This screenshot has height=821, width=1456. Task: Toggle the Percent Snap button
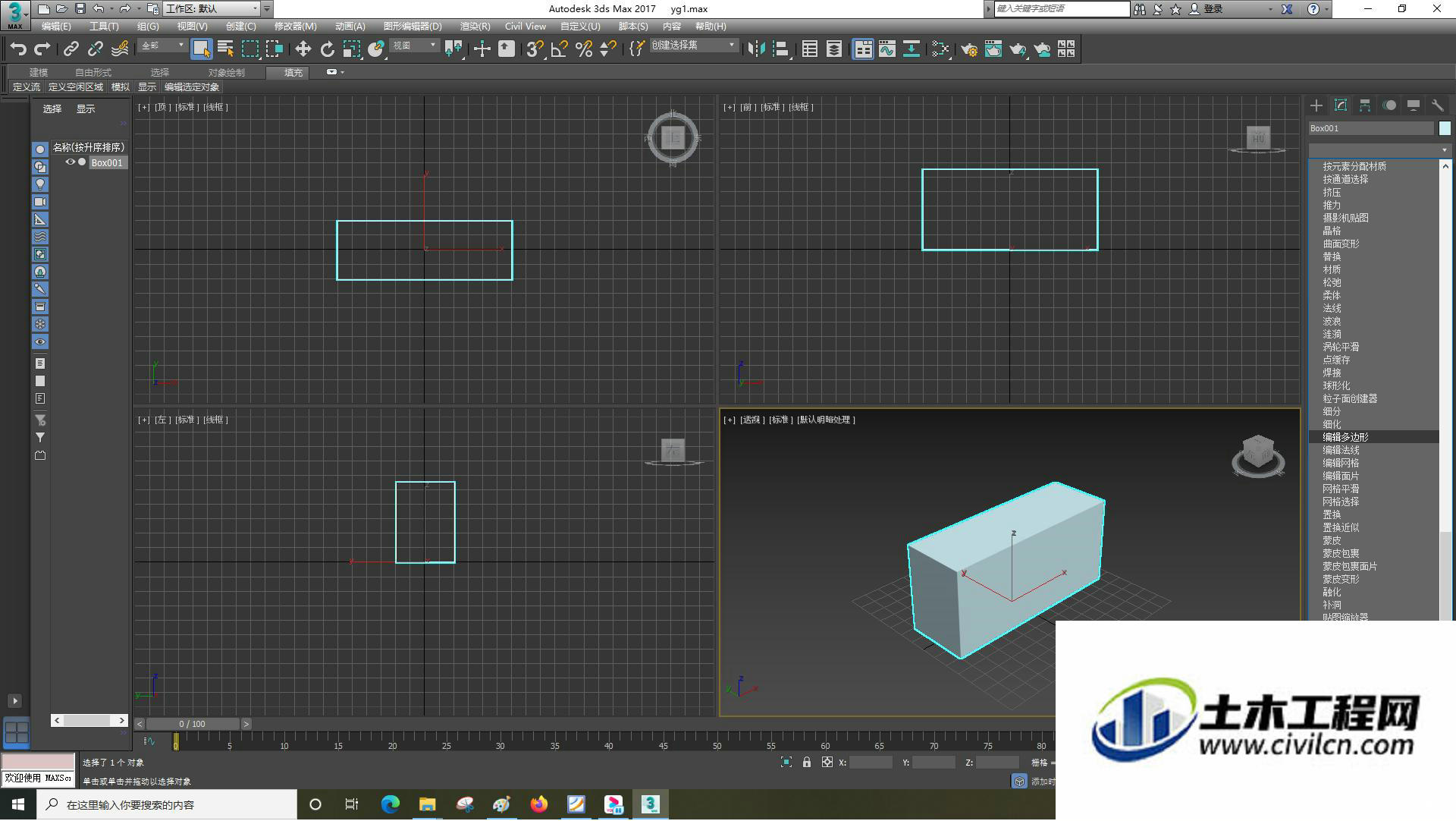(583, 49)
